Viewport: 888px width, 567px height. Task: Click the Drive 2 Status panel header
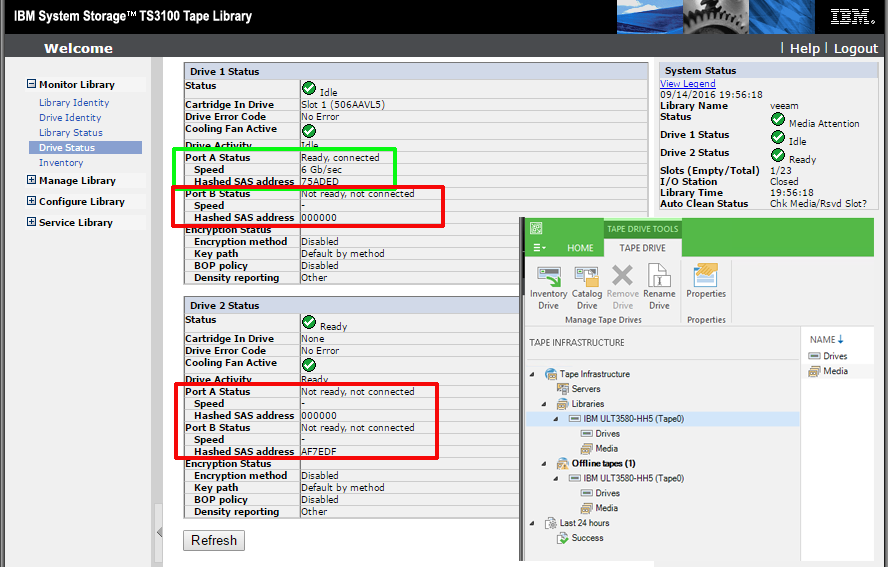(x=352, y=305)
